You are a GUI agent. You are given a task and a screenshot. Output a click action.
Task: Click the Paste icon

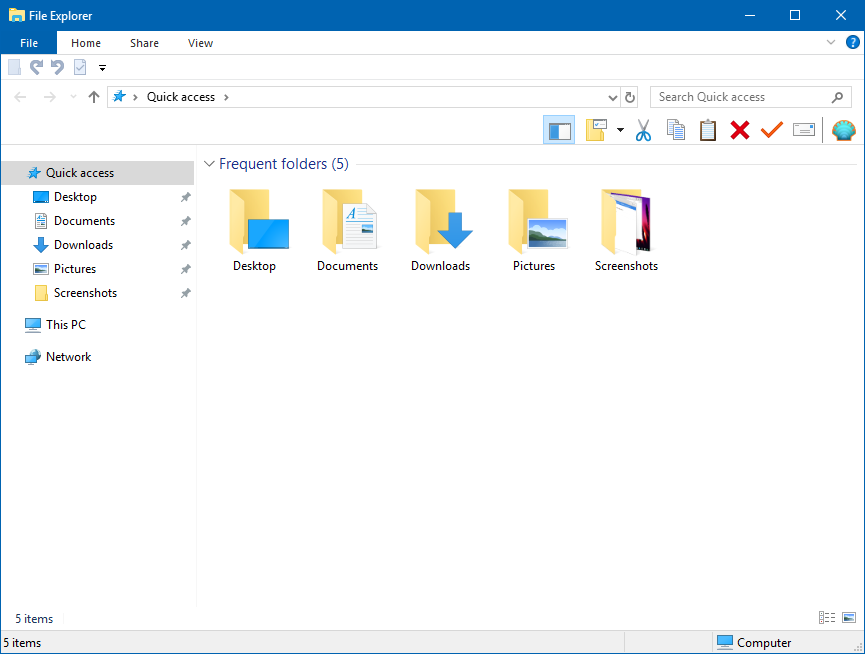click(x=707, y=129)
